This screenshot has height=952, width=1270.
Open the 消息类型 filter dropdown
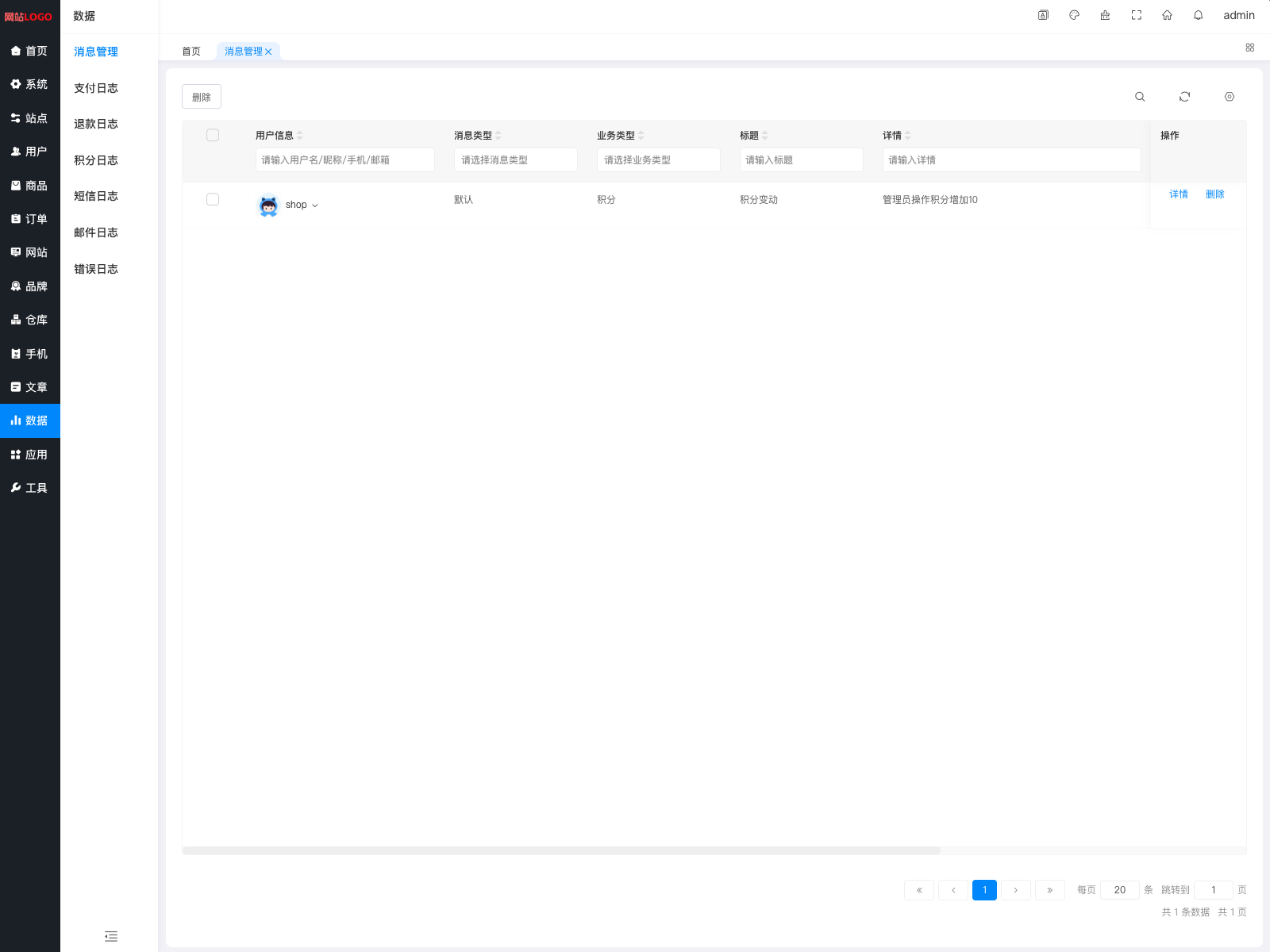[x=515, y=160]
